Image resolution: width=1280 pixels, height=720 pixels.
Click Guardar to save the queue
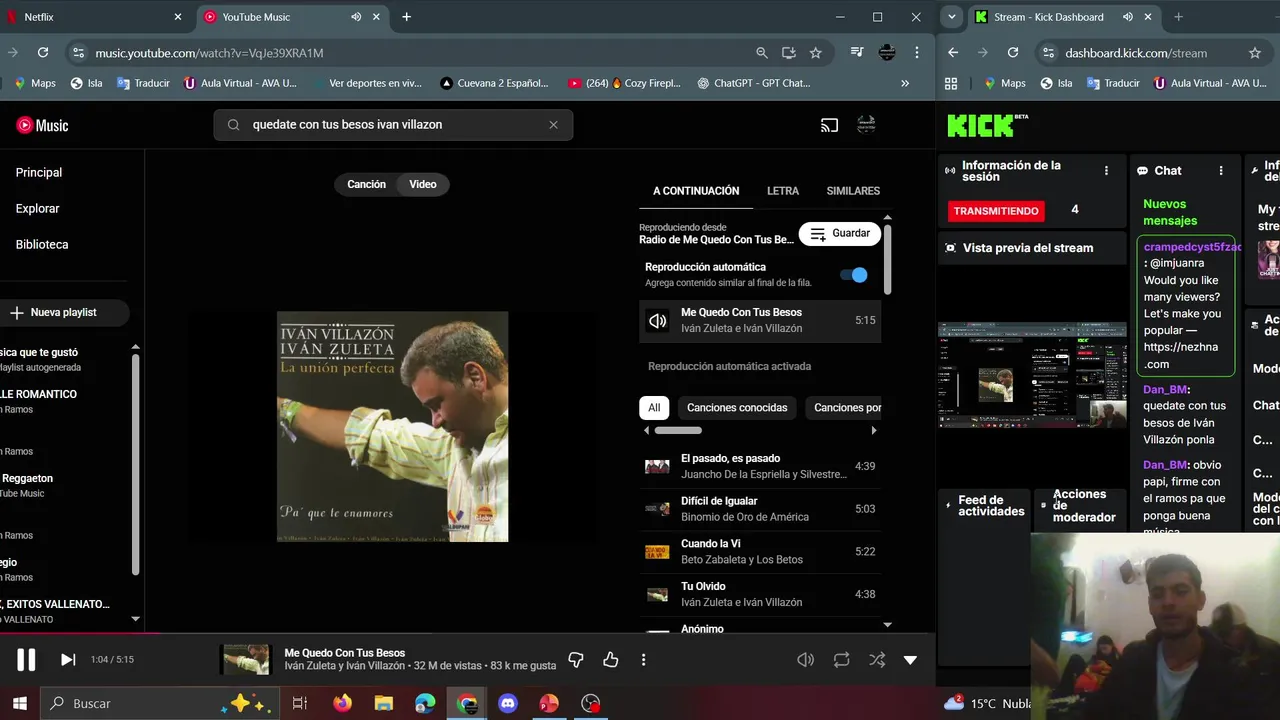click(x=840, y=233)
